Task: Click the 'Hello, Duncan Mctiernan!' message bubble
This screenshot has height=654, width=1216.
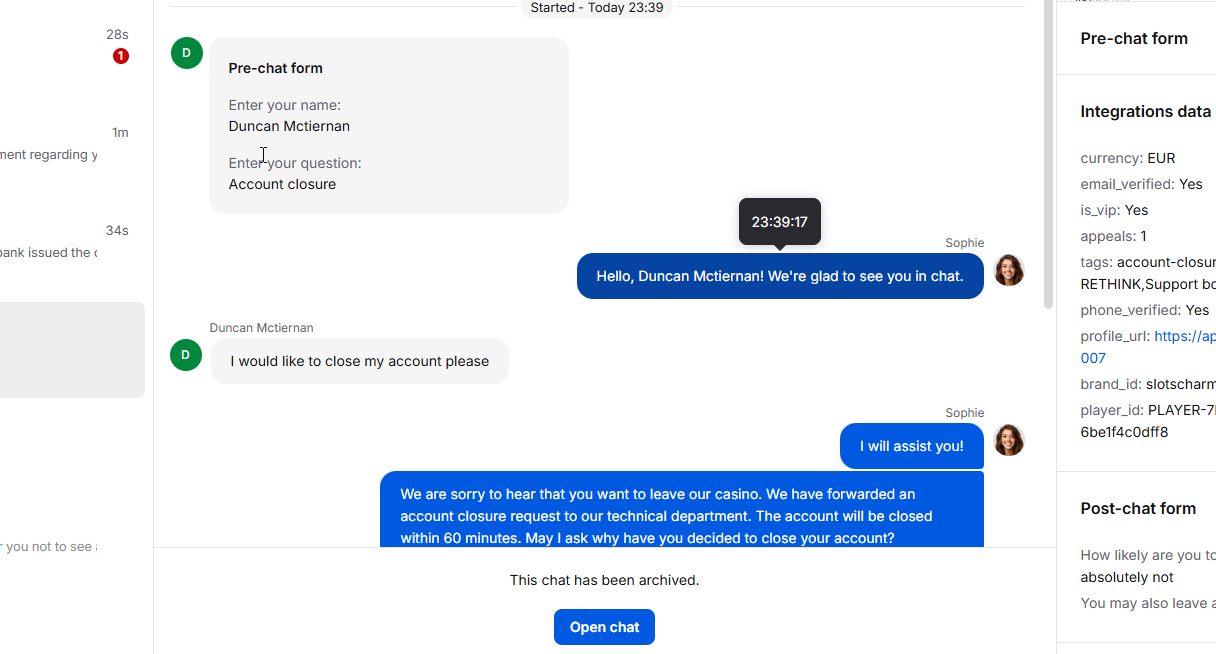Action: [x=779, y=276]
